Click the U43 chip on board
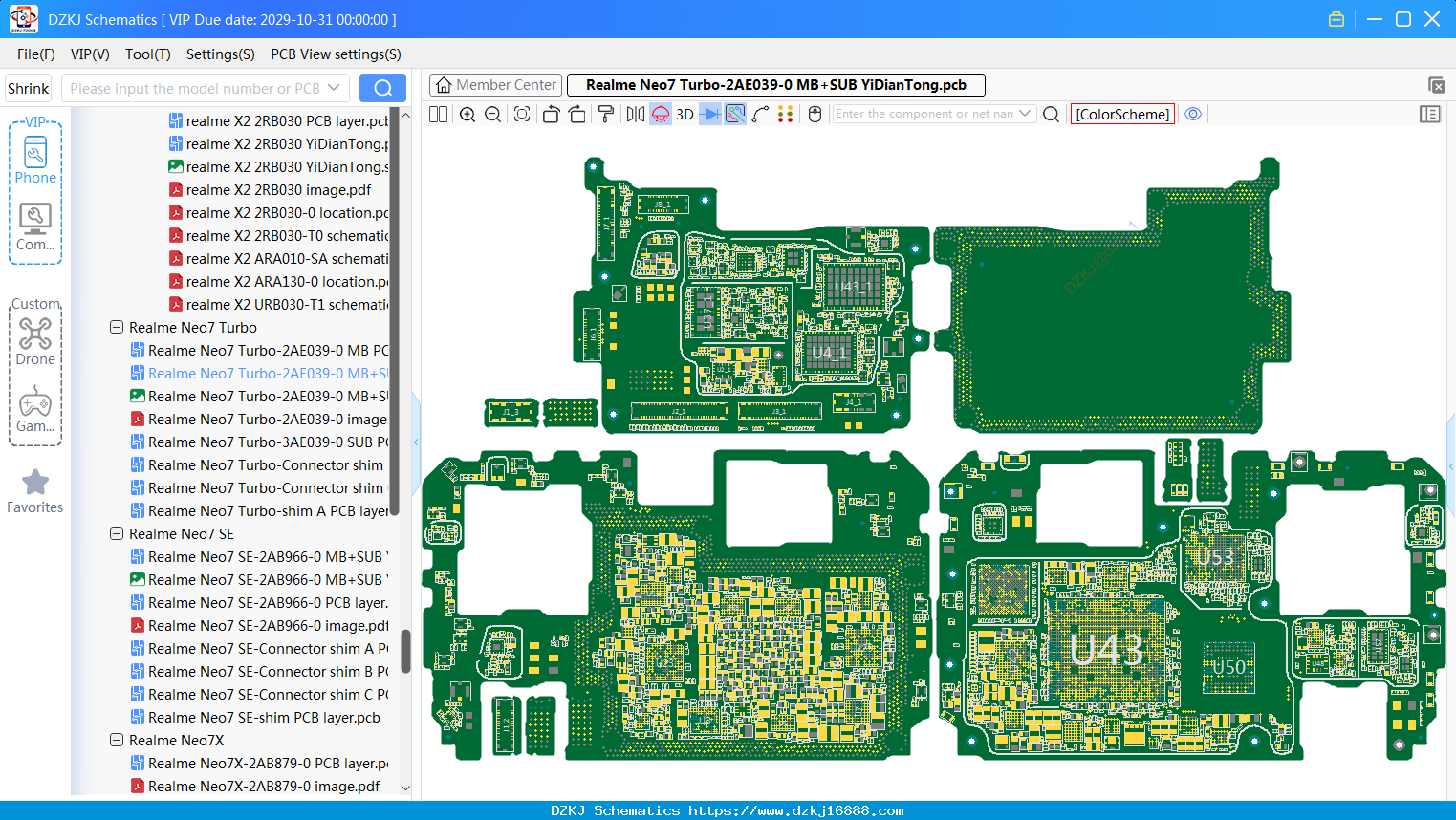 pyautogui.click(x=1107, y=651)
